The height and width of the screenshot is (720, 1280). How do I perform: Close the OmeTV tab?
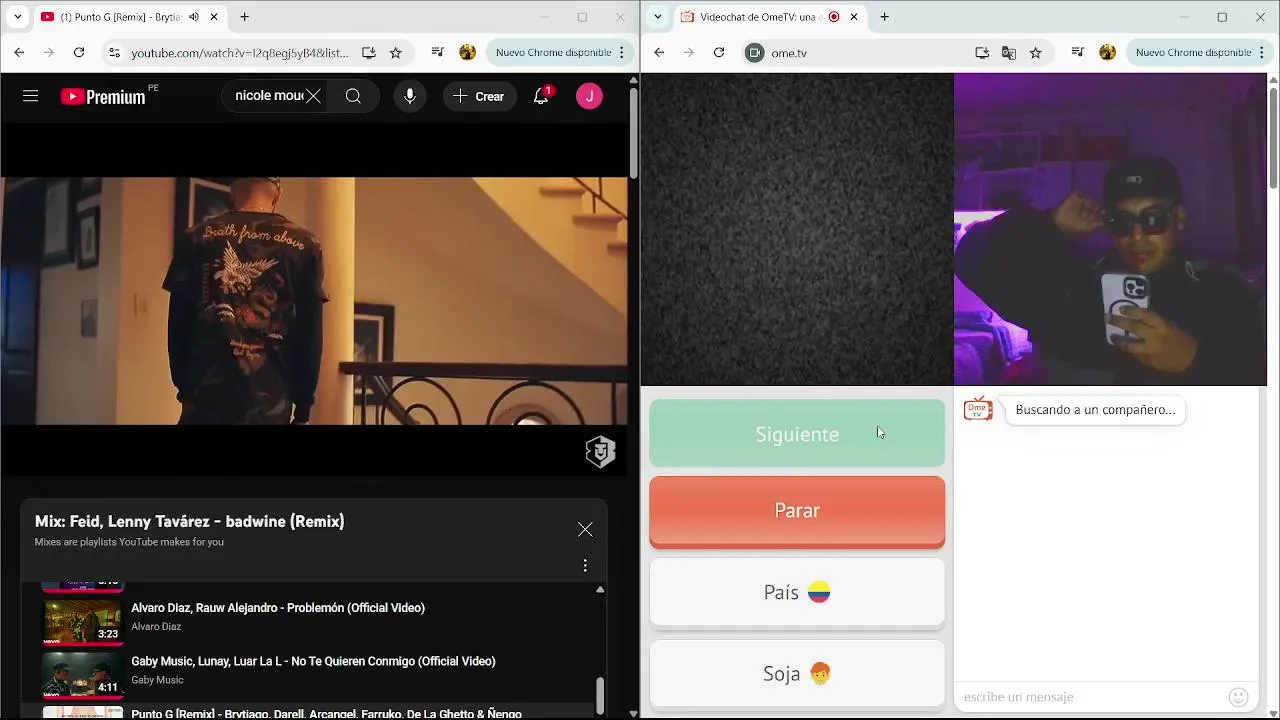pyautogui.click(x=854, y=17)
